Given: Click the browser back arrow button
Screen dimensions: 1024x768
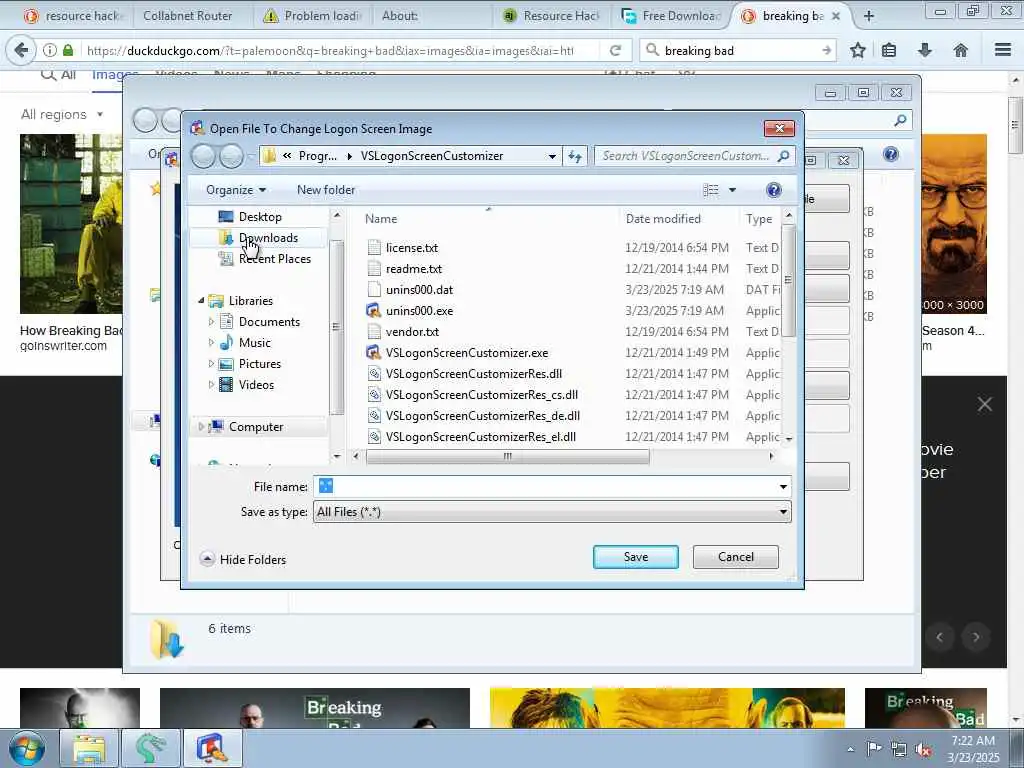Looking at the screenshot, I should [21, 50].
